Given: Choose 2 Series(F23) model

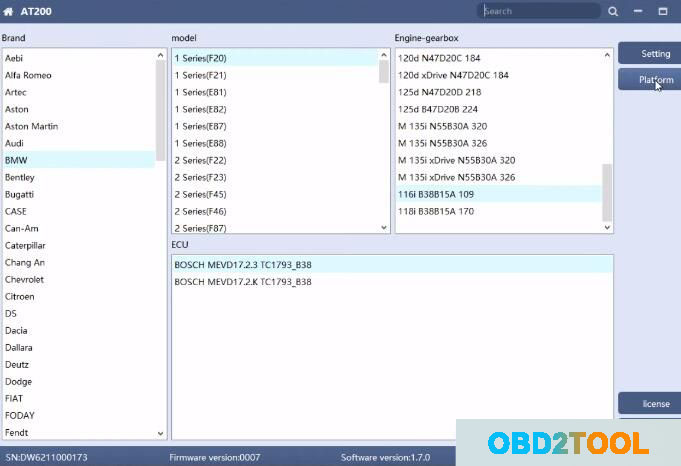Looking at the screenshot, I should [275, 177].
